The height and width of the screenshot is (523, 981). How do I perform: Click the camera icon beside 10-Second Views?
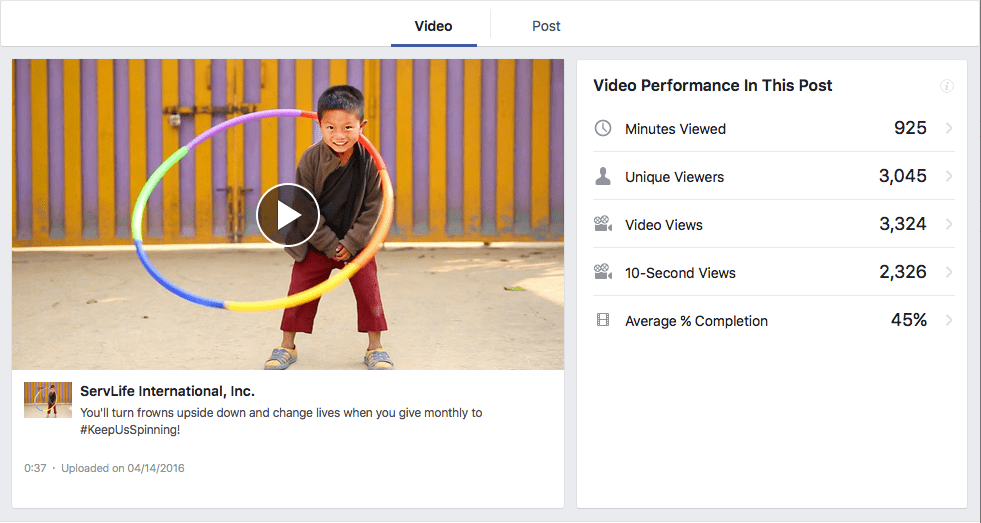coord(603,273)
